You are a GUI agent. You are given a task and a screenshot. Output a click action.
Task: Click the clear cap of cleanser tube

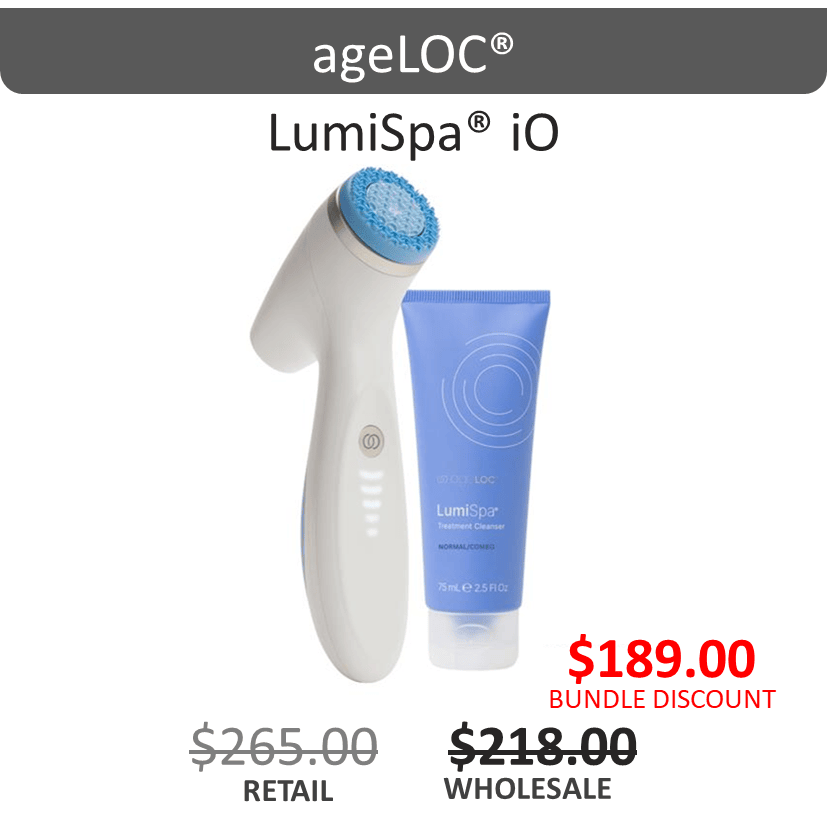tap(473, 638)
